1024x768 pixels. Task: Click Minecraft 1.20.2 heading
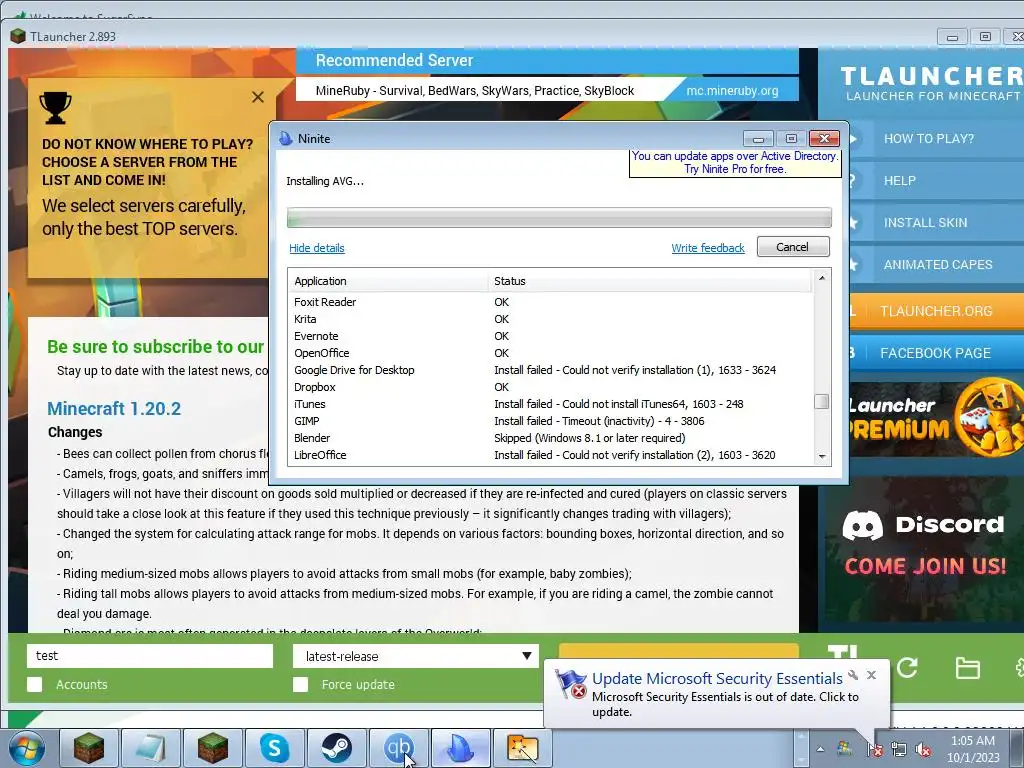pyautogui.click(x=114, y=409)
